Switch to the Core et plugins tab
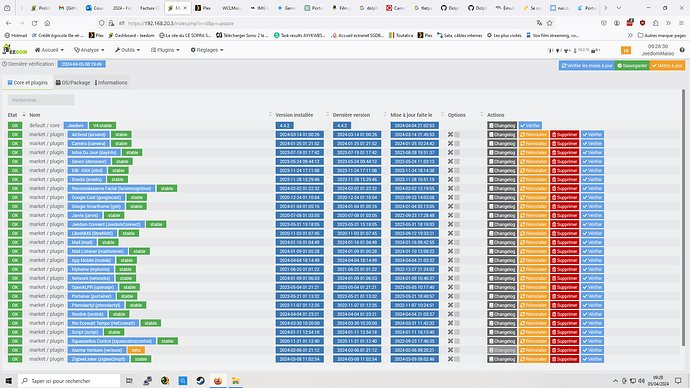Viewport: 690px width, 388px height. pyautogui.click(x=27, y=83)
